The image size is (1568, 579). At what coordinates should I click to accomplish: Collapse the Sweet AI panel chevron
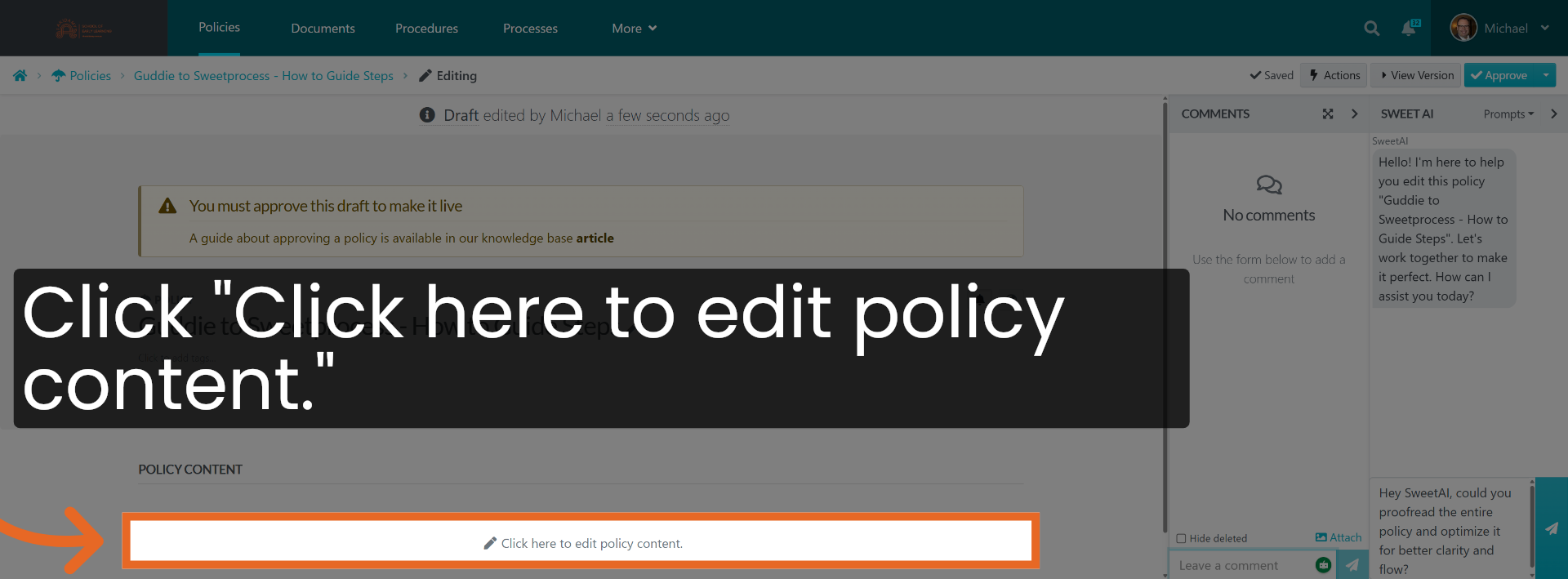(x=1554, y=114)
